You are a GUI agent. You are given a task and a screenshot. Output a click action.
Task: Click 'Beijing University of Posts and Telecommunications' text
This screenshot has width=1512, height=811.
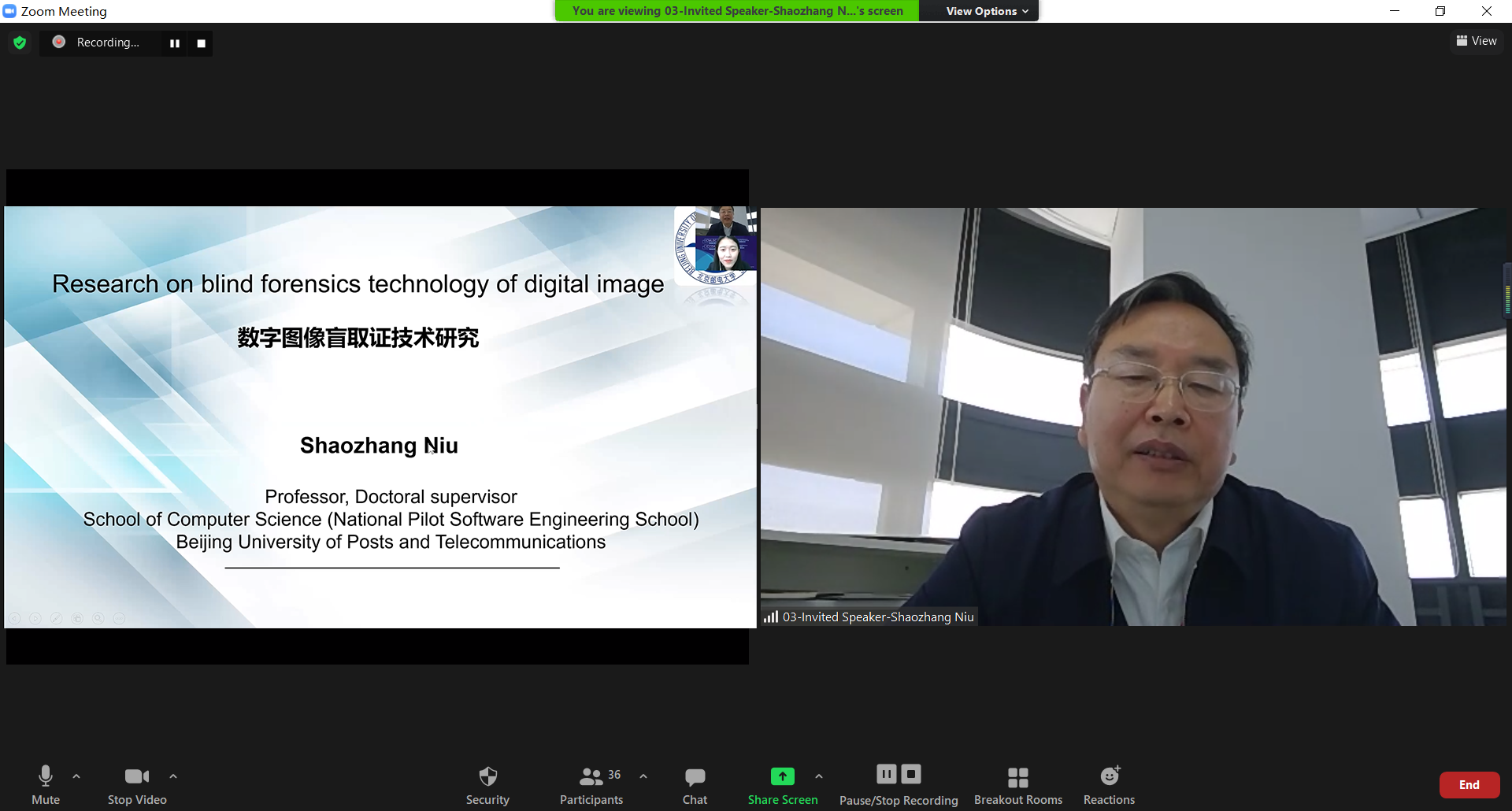(391, 543)
